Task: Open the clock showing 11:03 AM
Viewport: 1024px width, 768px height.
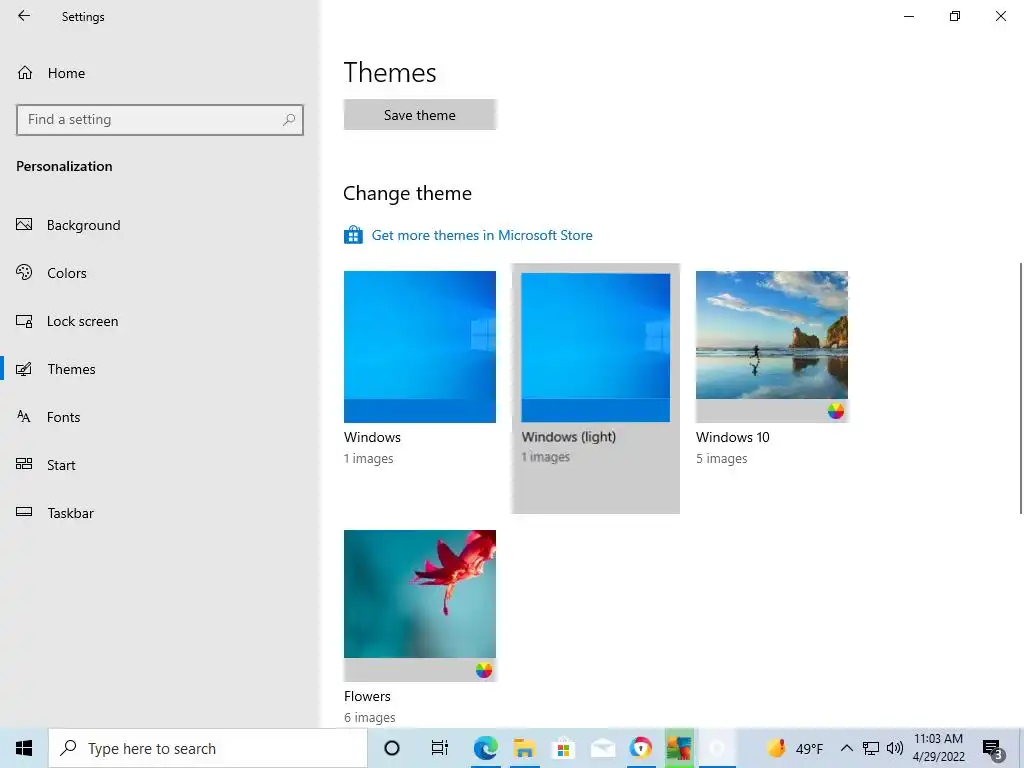Action: (938, 748)
